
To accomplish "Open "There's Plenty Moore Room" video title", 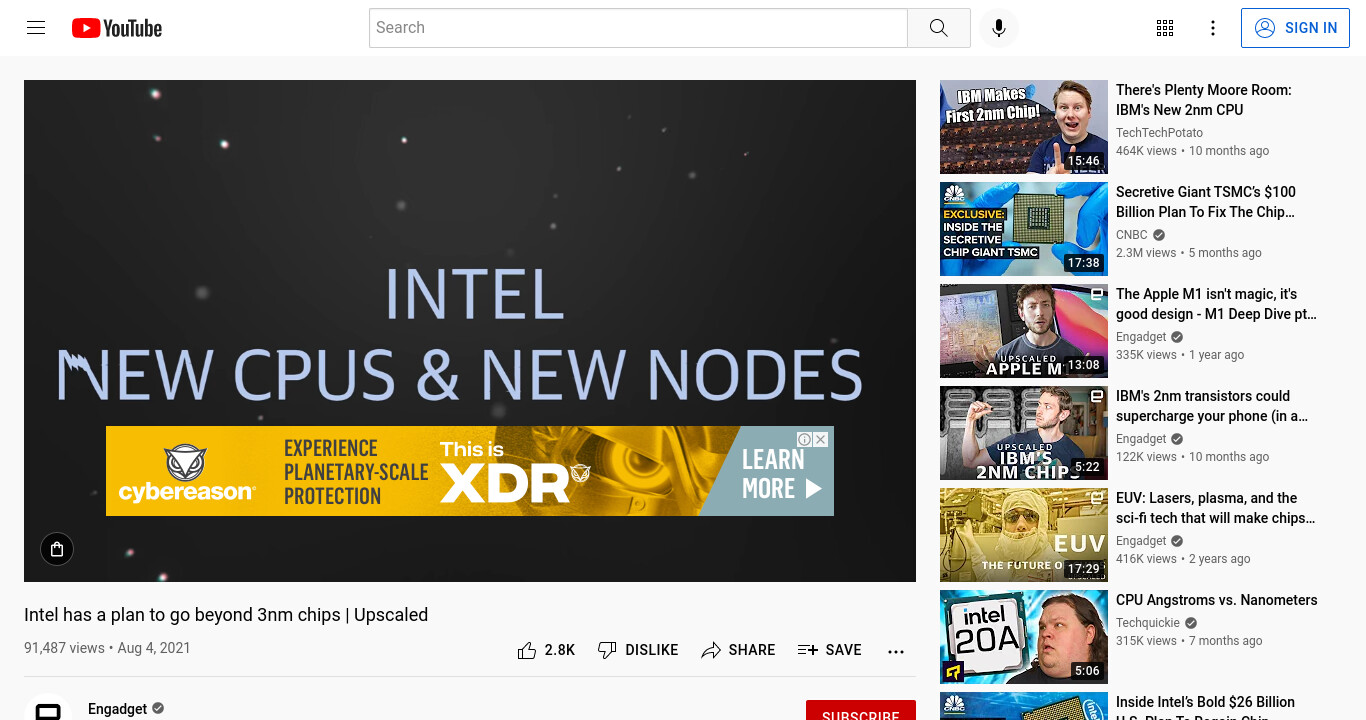I will coord(1203,100).
